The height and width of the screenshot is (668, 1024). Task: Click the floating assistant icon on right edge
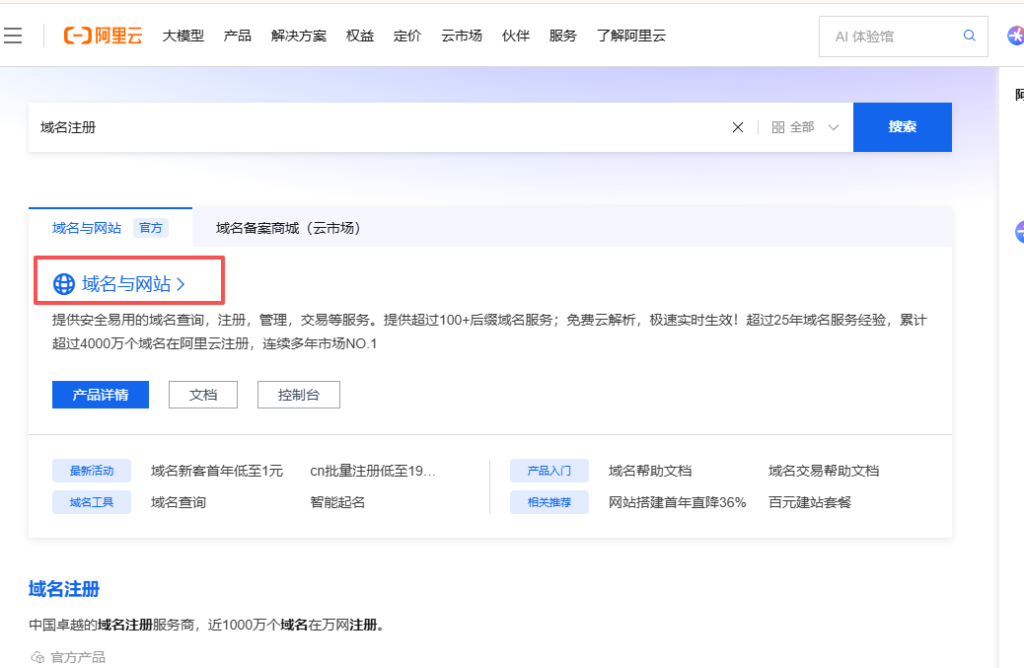coord(1019,233)
